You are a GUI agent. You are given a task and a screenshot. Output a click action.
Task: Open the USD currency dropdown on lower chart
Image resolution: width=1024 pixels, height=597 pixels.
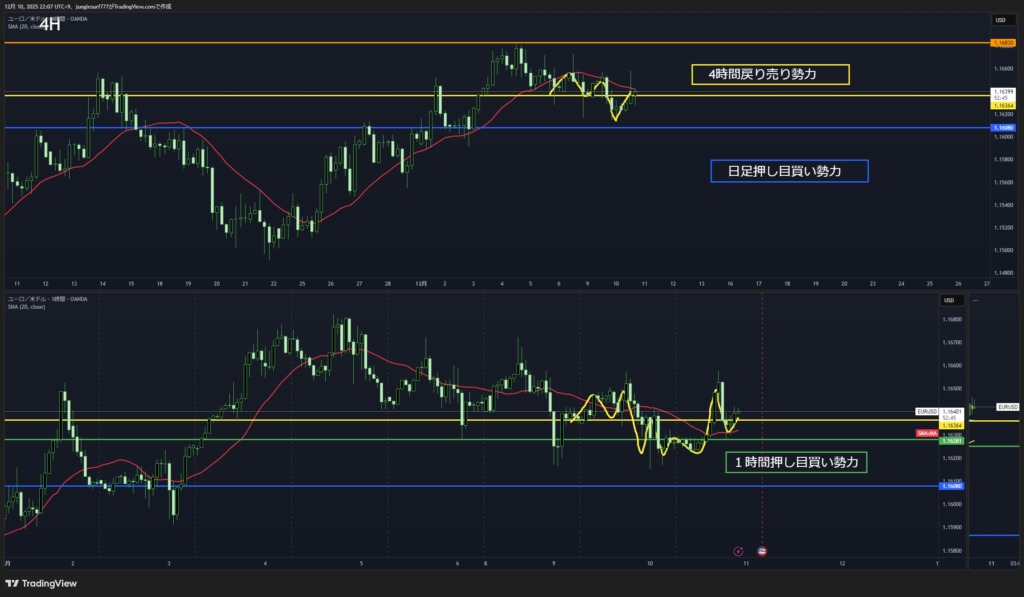[949, 299]
